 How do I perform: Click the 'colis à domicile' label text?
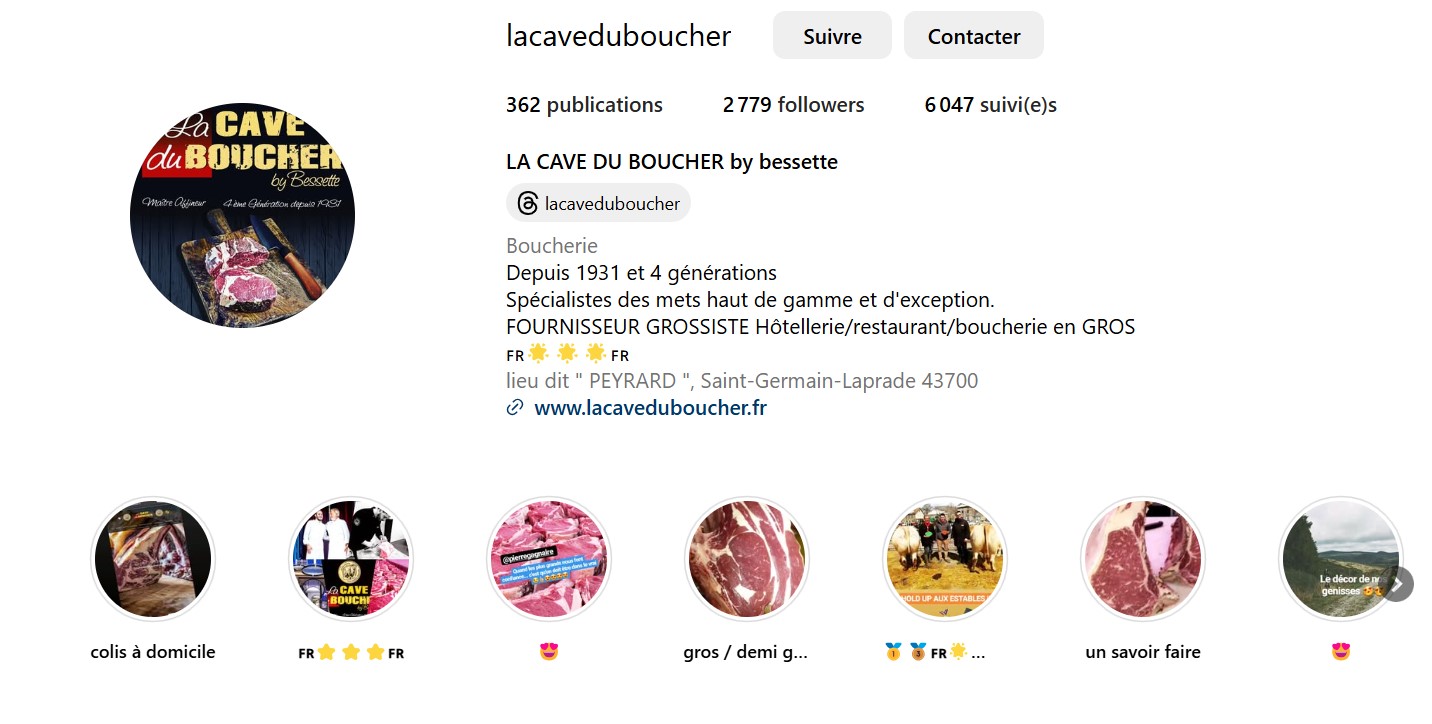[153, 652]
